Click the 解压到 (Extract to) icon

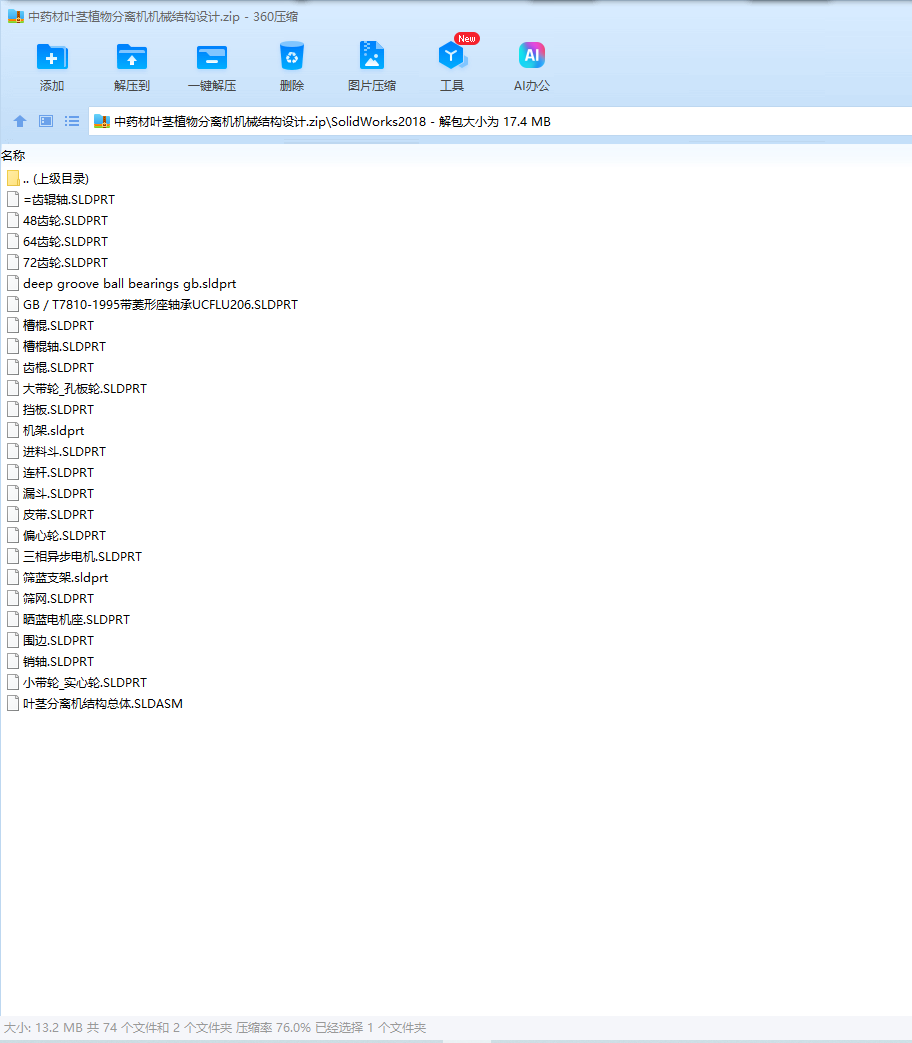132,57
